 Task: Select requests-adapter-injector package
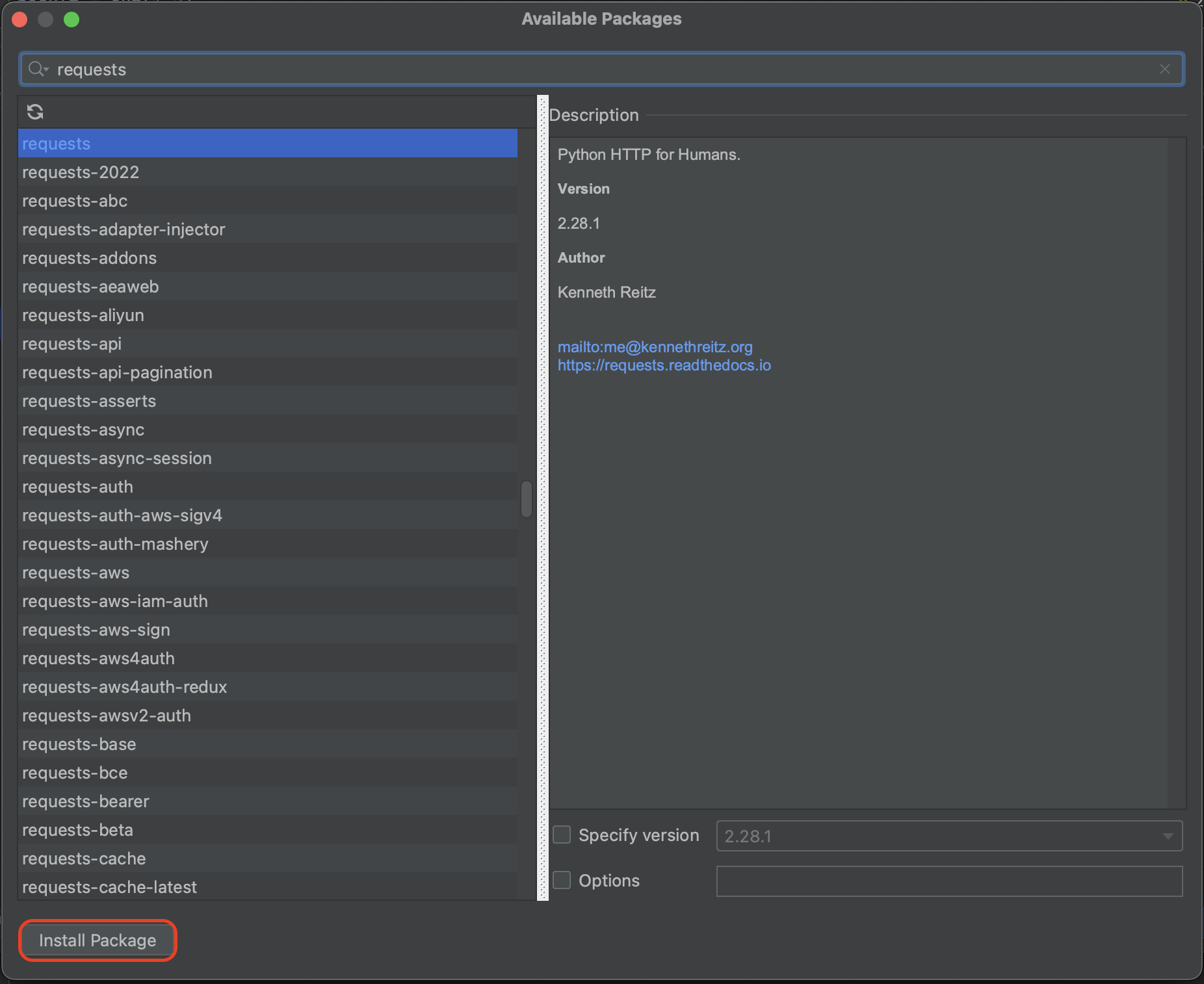pos(268,229)
